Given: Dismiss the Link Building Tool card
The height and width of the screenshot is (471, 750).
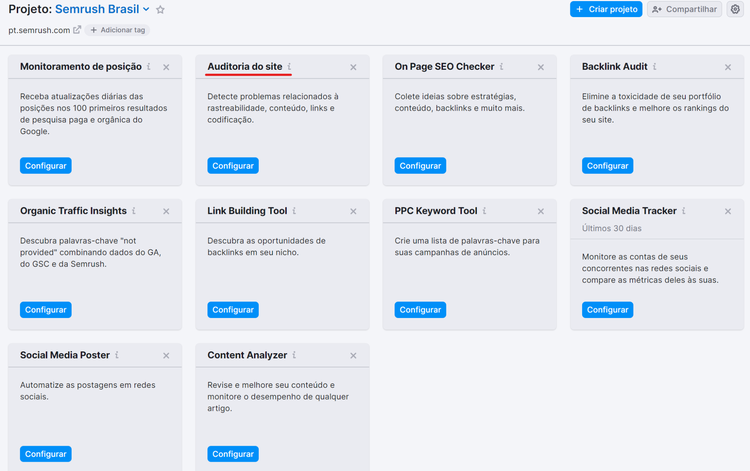Looking at the screenshot, I should [x=353, y=211].
